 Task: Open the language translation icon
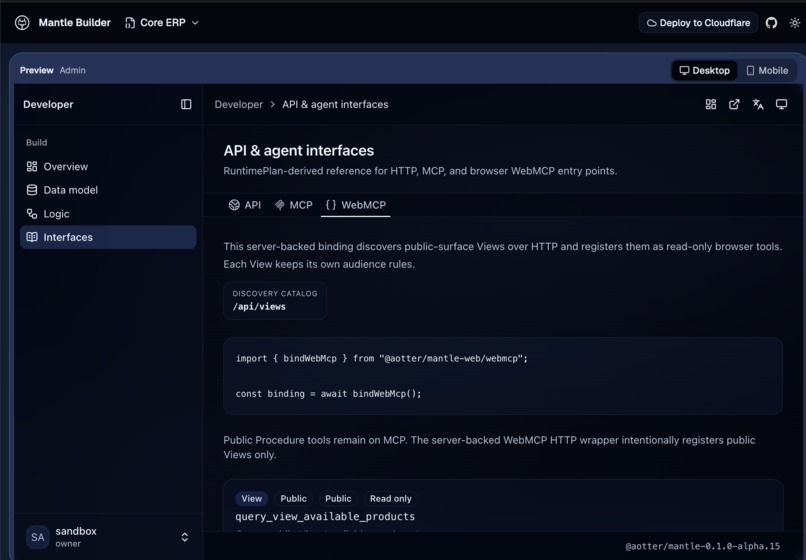click(x=758, y=104)
